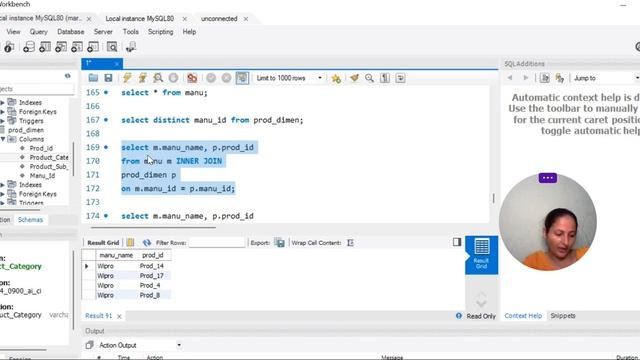This screenshot has height=360, width=640.
Task: Open a SQL script file icon
Action: [x=93, y=78]
